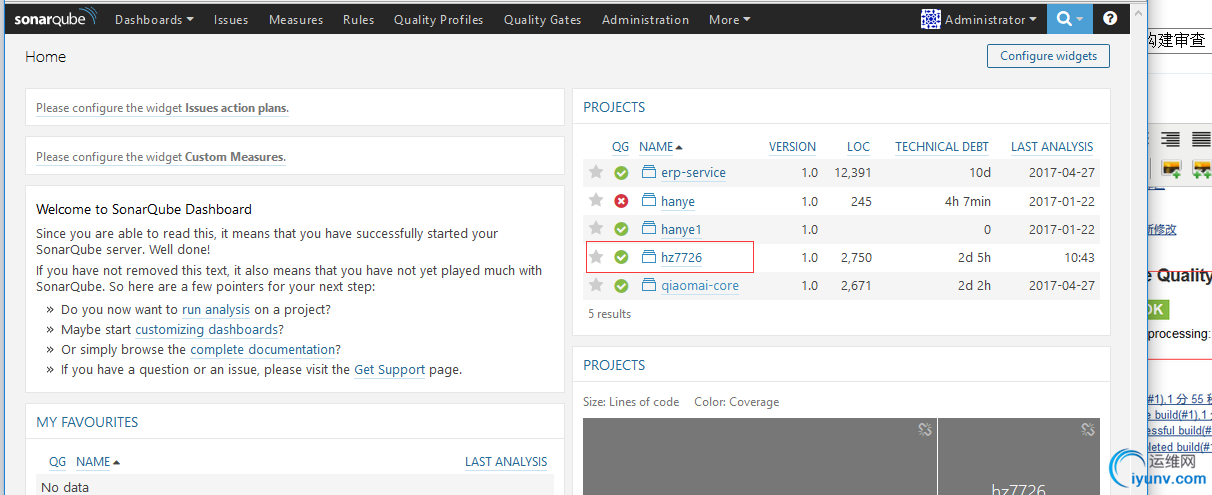Image resolution: width=1212 pixels, height=495 pixels.
Task: Click the Issues action plans widget notice
Action: pyautogui.click(x=162, y=108)
